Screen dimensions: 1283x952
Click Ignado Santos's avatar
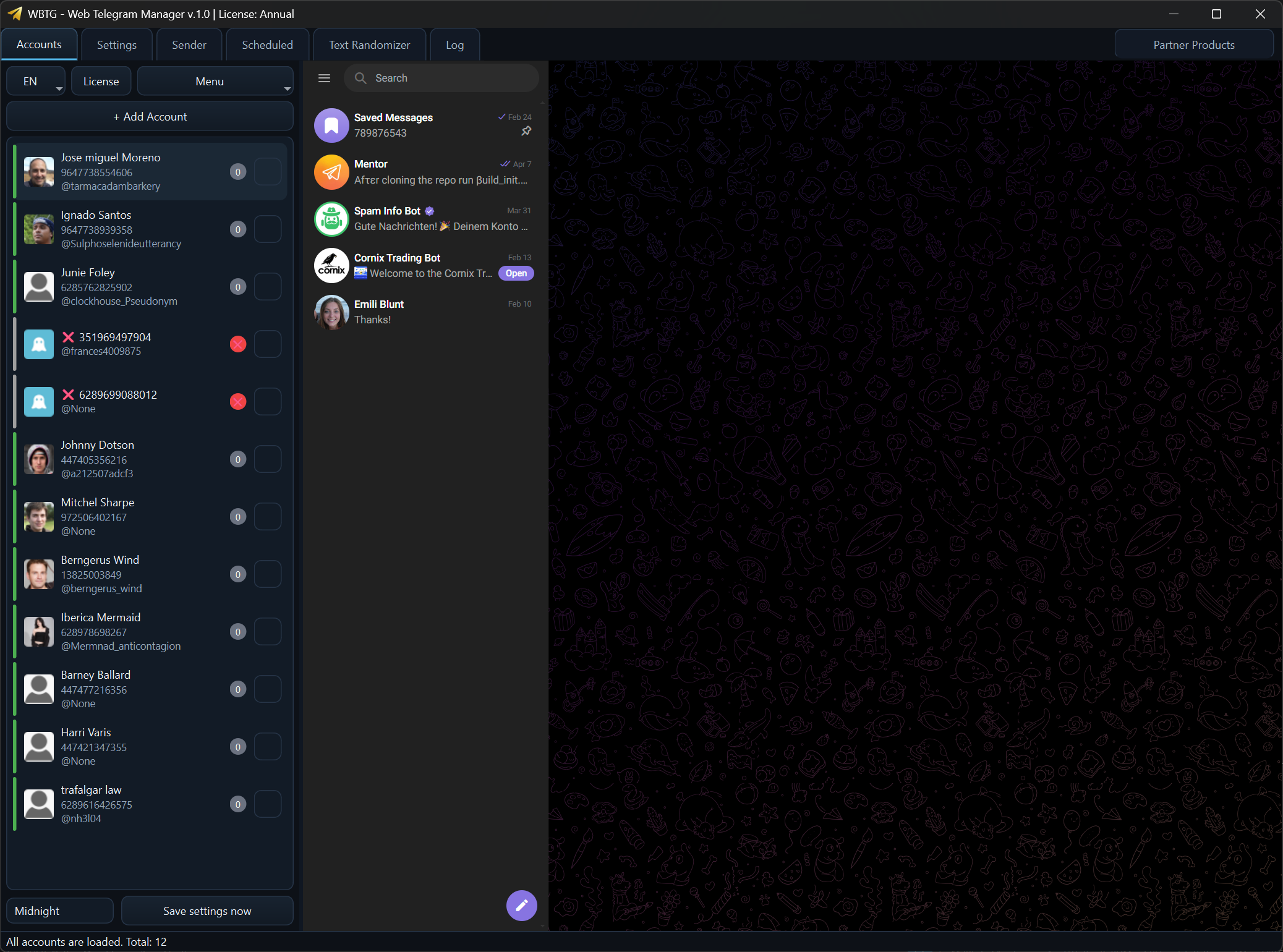coord(39,229)
